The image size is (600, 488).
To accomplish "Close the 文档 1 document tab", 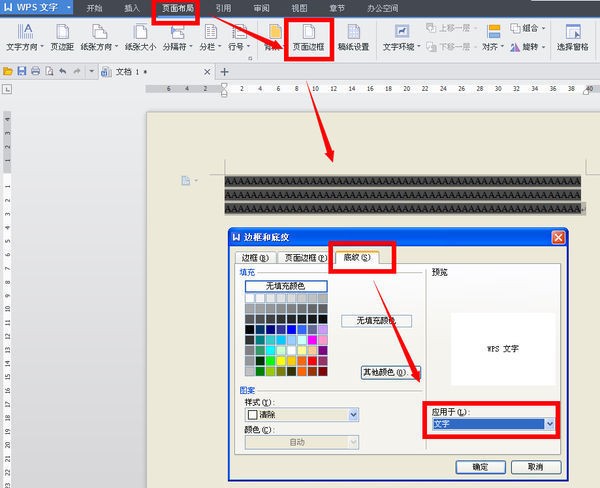I will (207, 72).
